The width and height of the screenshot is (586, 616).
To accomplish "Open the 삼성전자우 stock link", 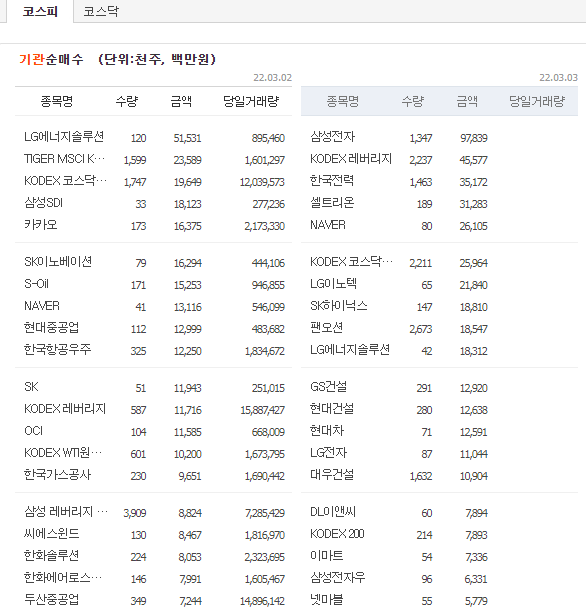I will 337,578.
